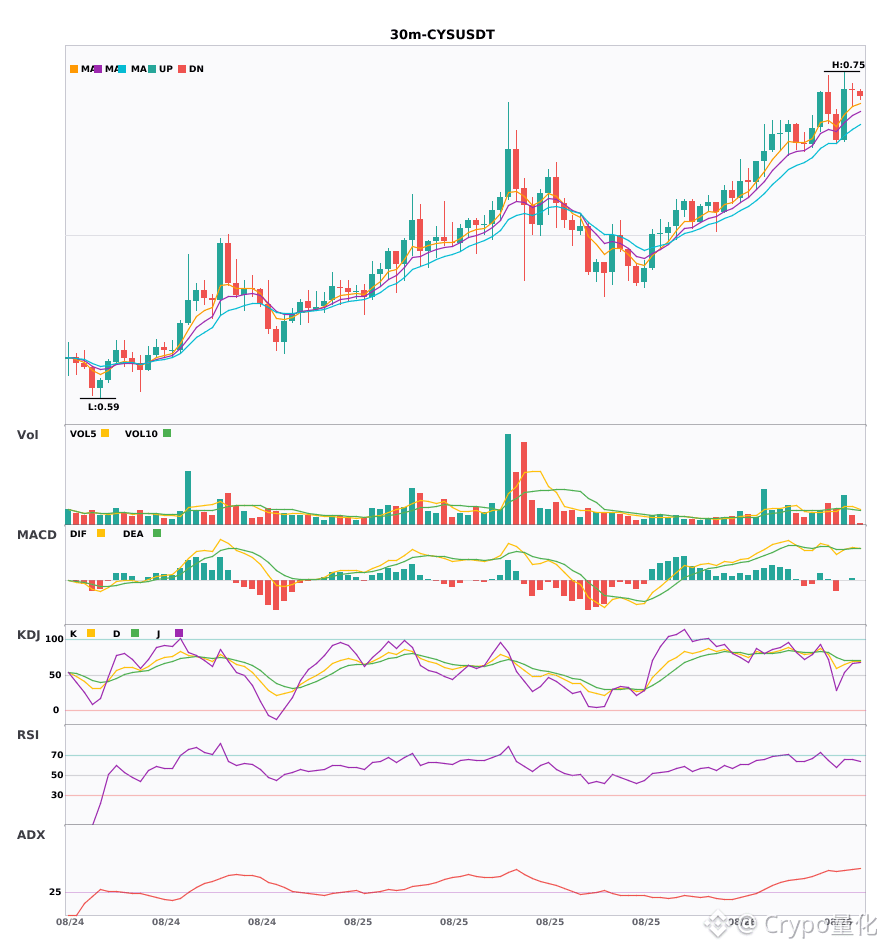The width and height of the screenshot is (885, 950).
Task: Click the L:0.59 low price label
Action: coord(104,407)
